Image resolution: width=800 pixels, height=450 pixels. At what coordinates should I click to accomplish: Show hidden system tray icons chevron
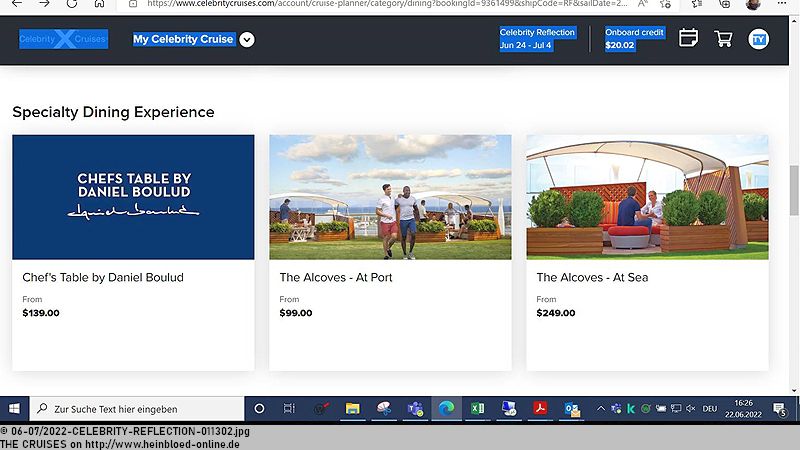point(601,409)
